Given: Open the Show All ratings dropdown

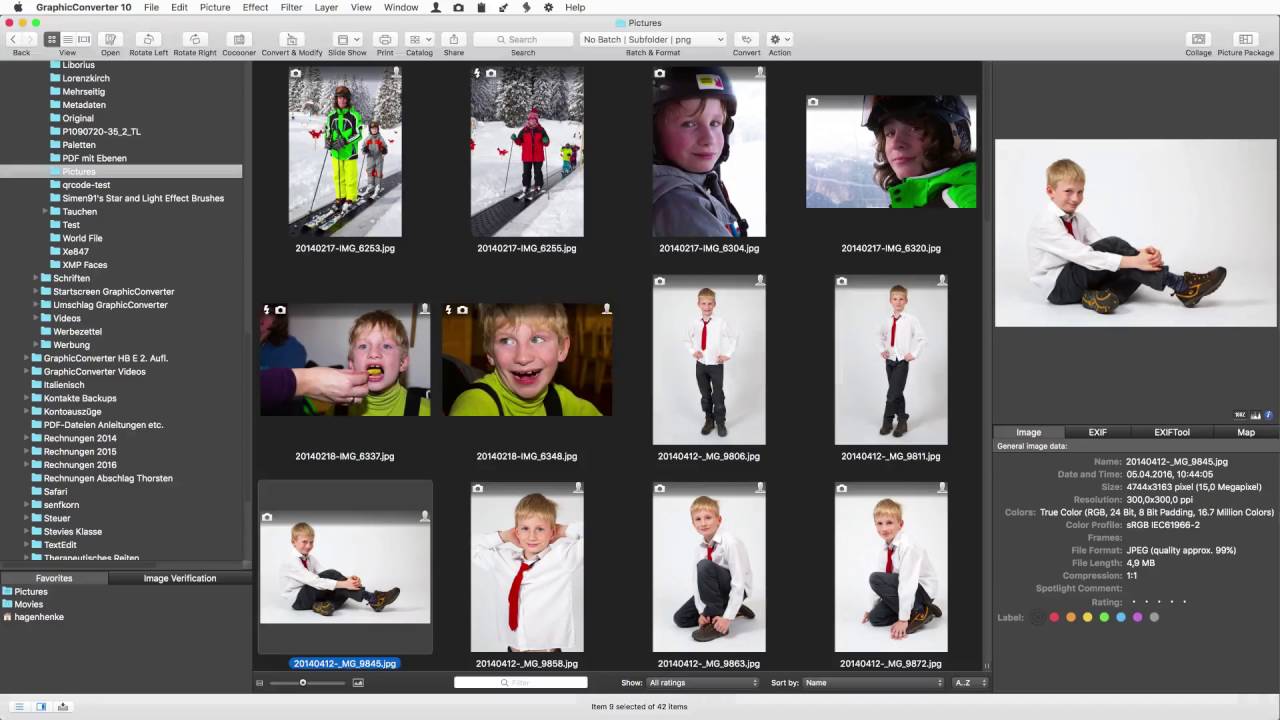Looking at the screenshot, I should [x=703, y=683].
